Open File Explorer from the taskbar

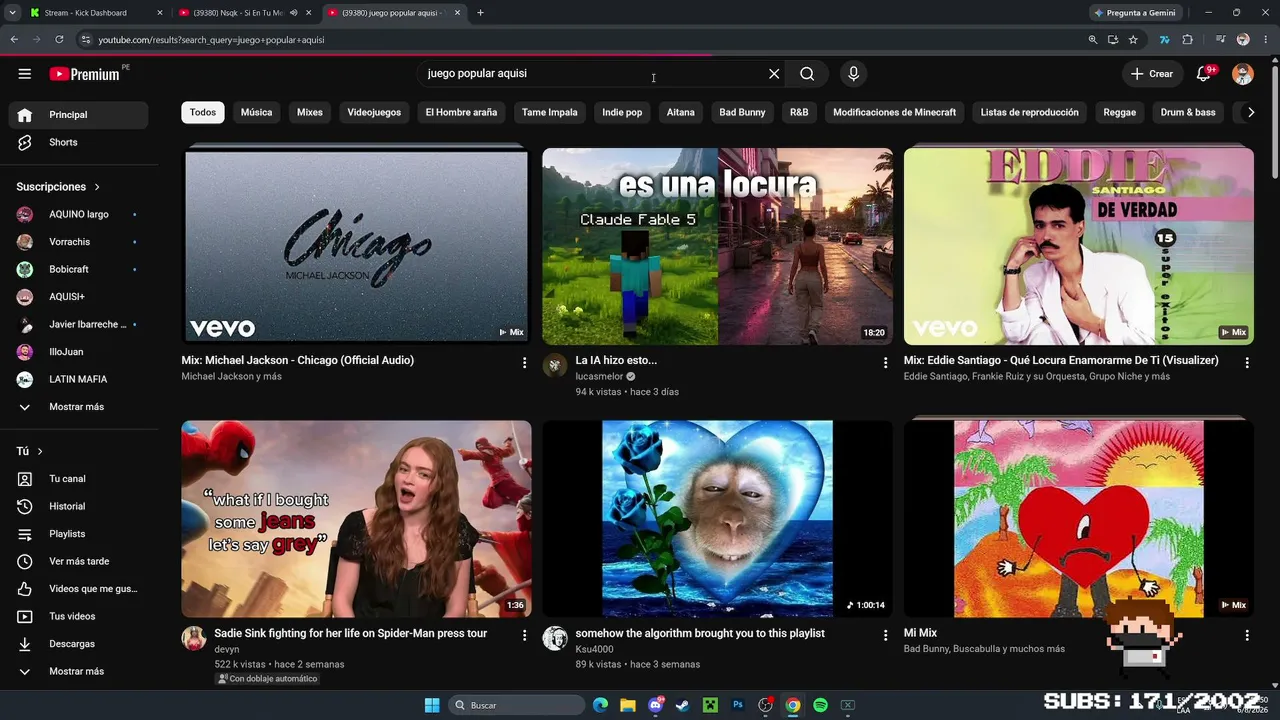628,705
